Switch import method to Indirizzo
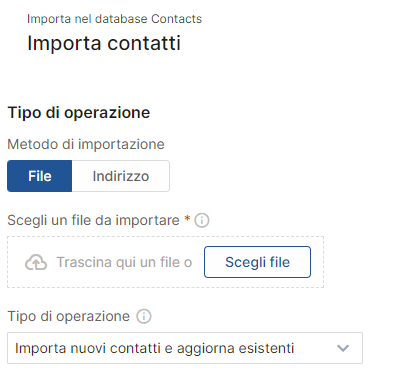This screenshot has width=397, height=374. [x=121, y=176]
